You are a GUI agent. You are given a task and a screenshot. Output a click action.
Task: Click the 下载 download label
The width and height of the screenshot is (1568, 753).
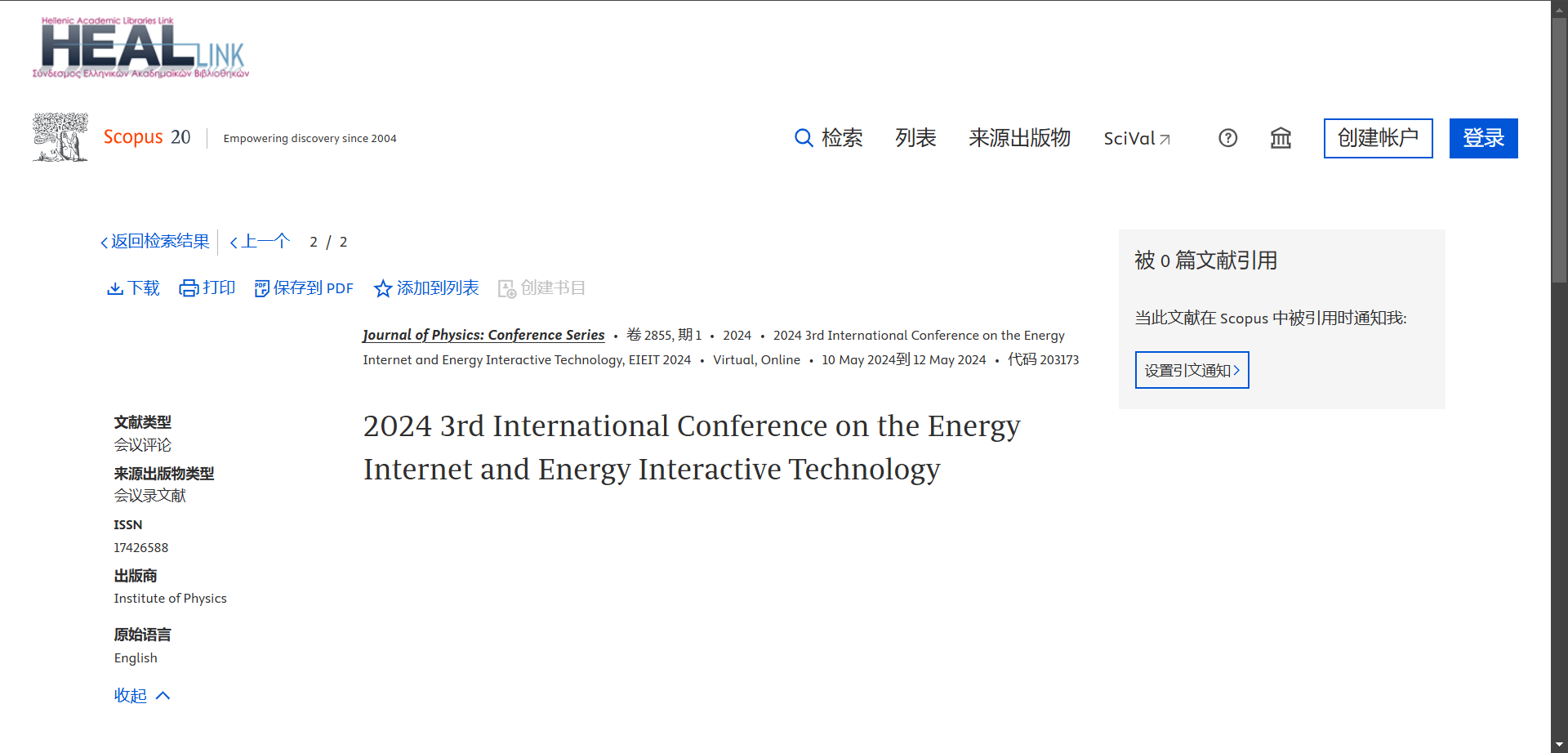click(144, 288)
